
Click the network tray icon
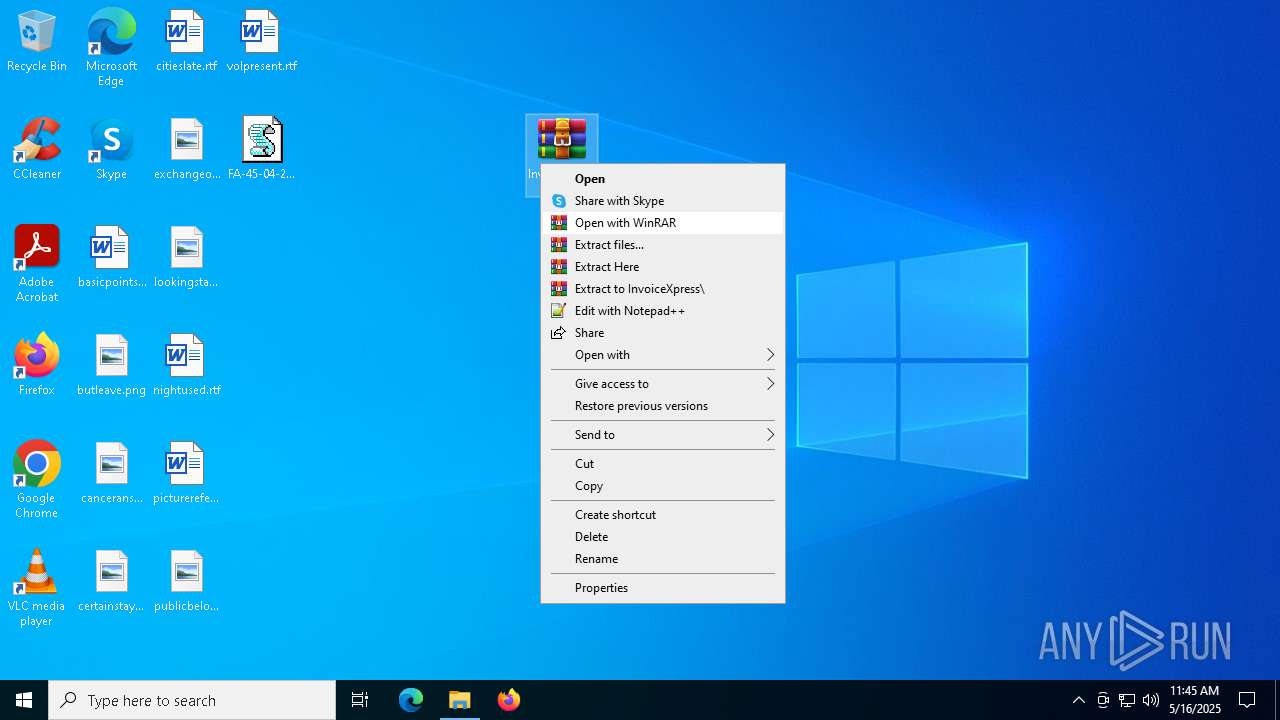click(1127, 700)
